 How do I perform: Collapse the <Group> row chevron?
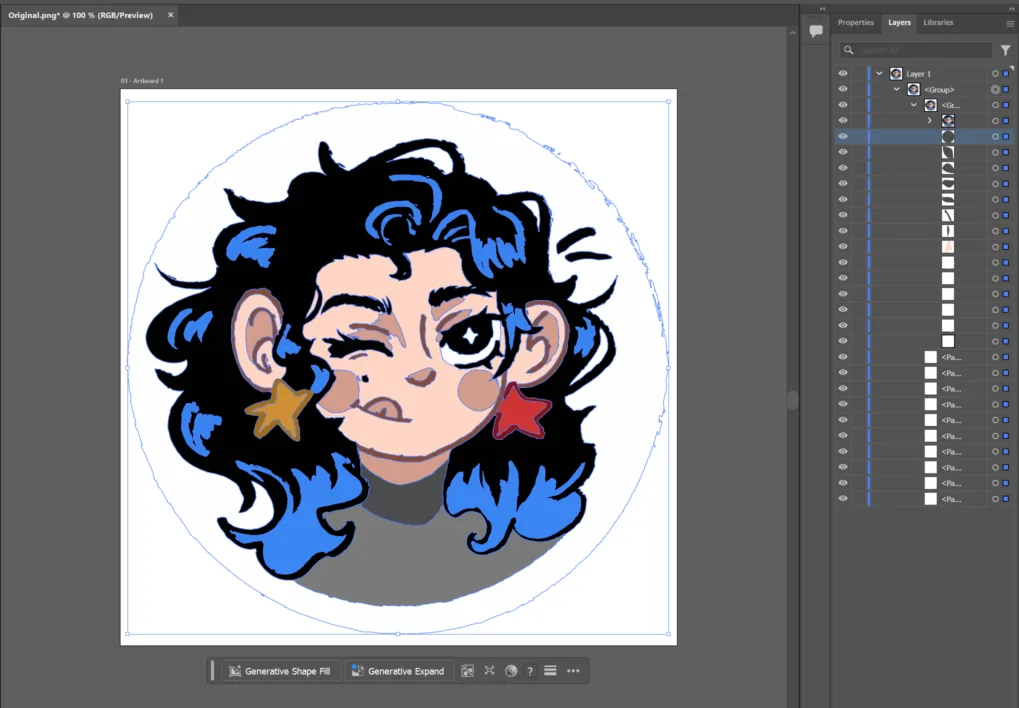click(897, 89)
